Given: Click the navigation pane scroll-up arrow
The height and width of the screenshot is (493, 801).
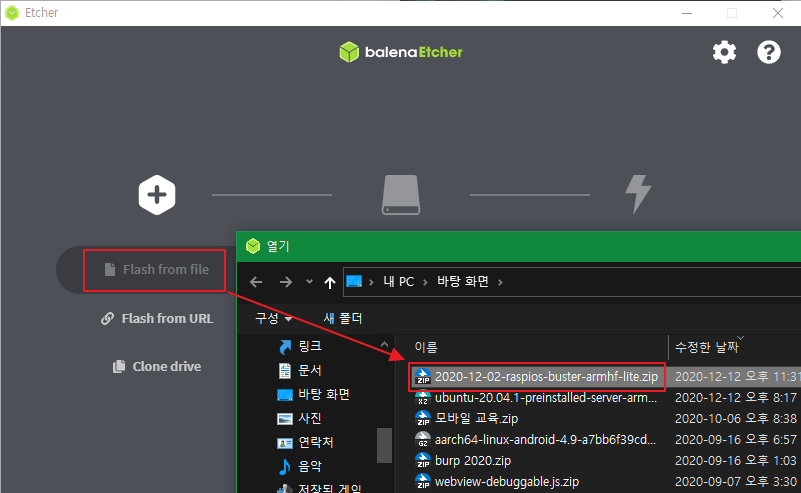Looking at the screenshot, I should click(x=384, y=345).
